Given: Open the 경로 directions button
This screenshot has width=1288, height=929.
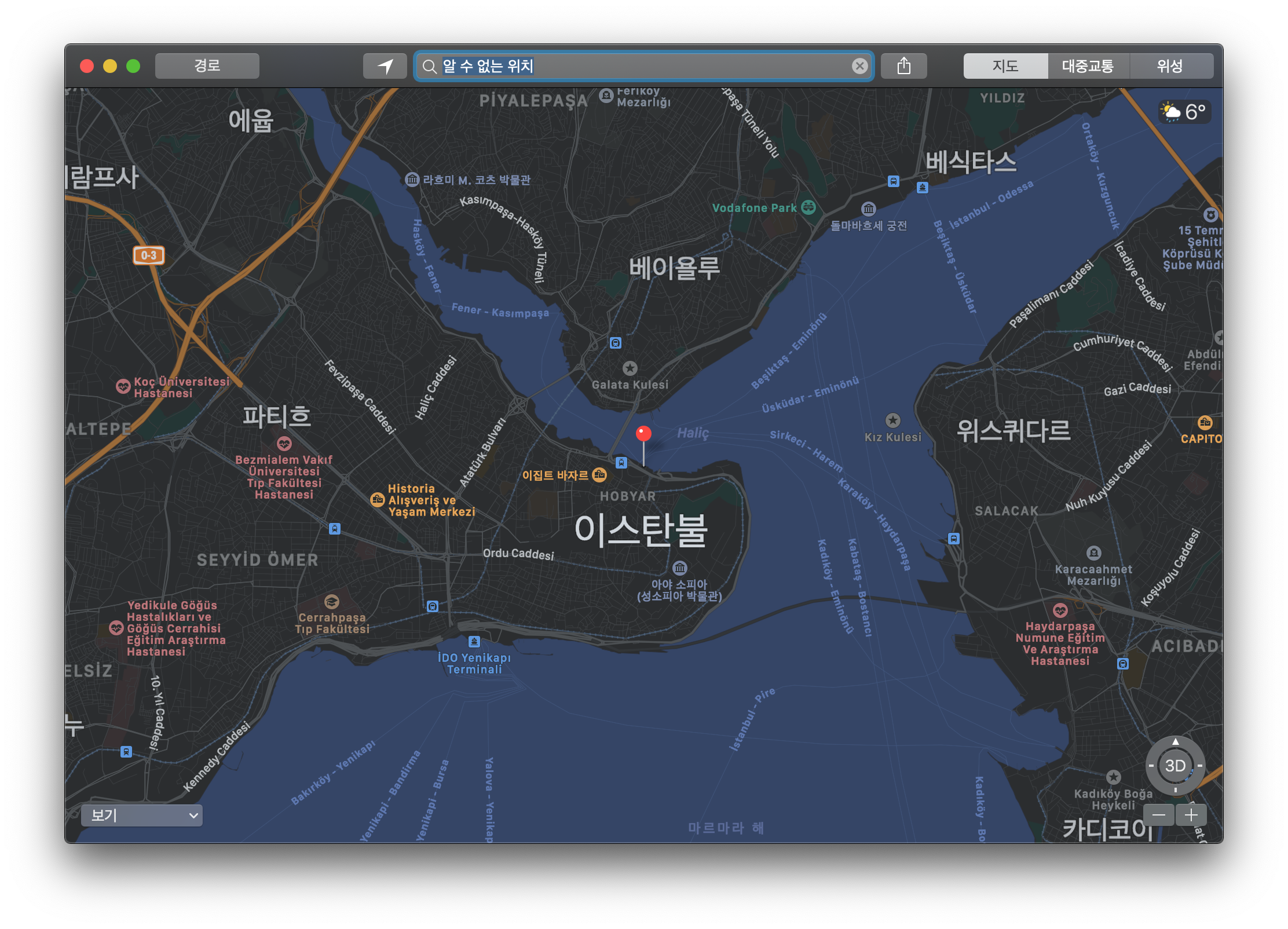Looking at the screenshot, I should pyautogui.click(x=207, y=66).
